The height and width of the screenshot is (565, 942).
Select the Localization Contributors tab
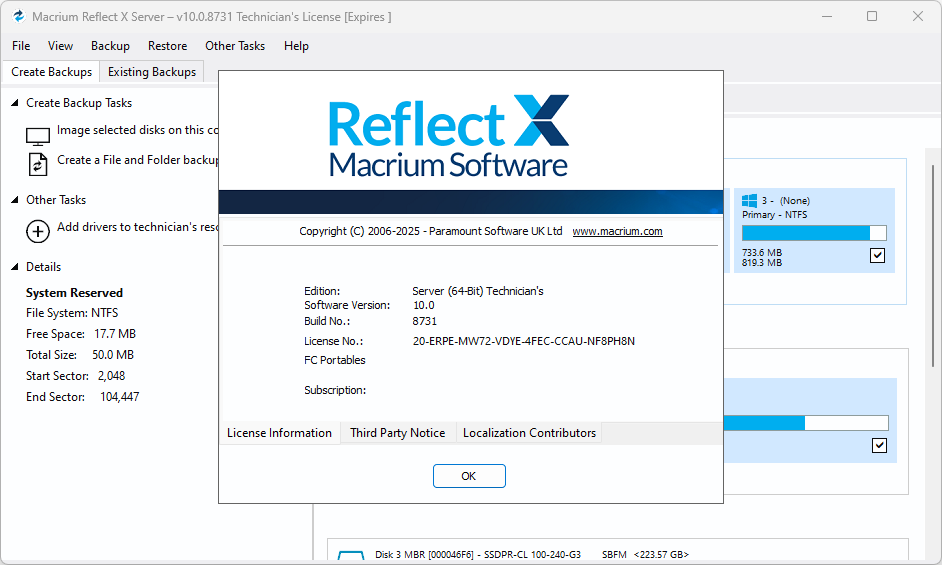click(529, 433)
